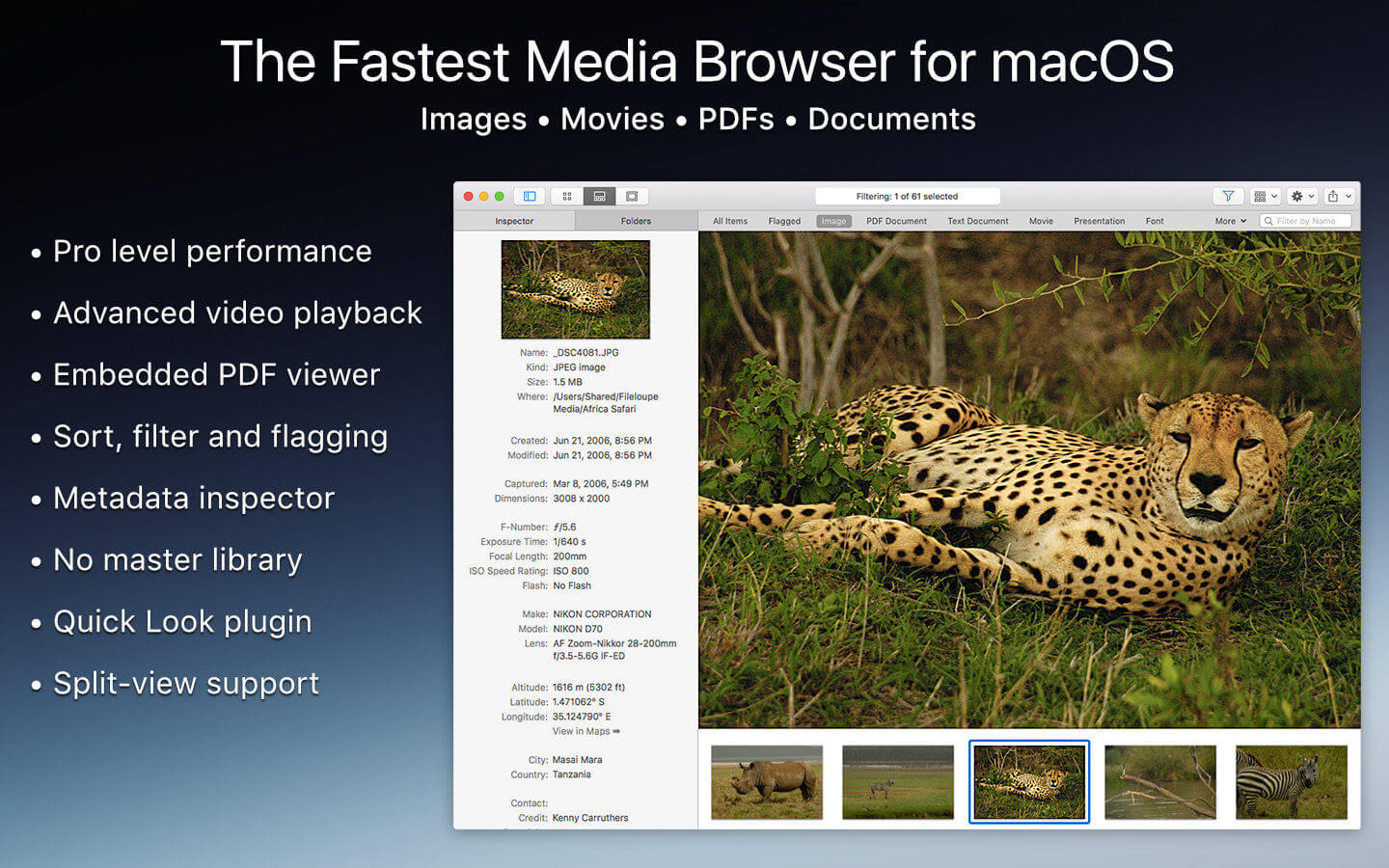Open the grid view size dropdown arrow
Viewport: 1389px width, 868px height.
pos(1273,196)
